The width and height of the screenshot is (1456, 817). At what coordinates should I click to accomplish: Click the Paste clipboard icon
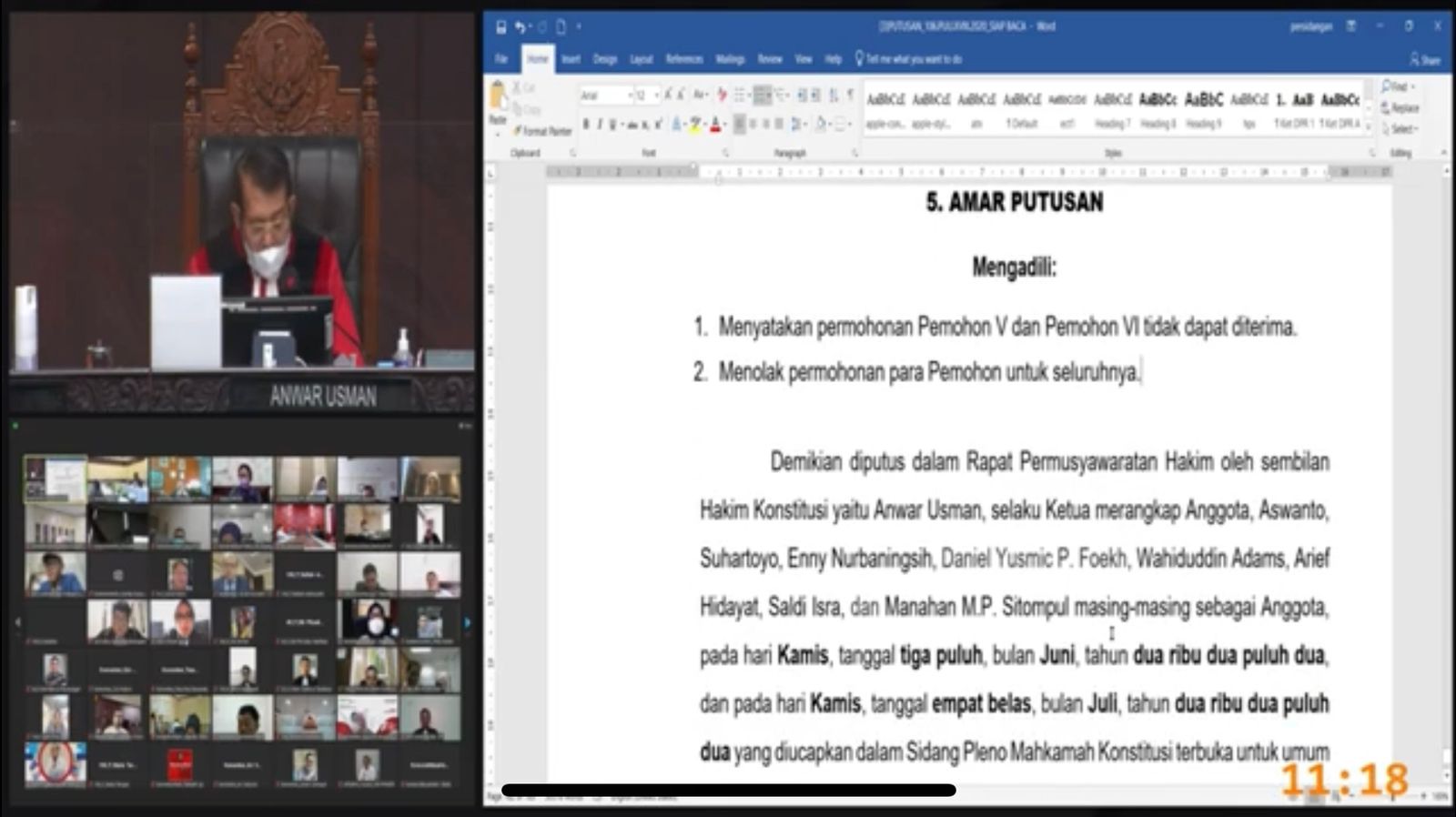click(x=498, y=96)
